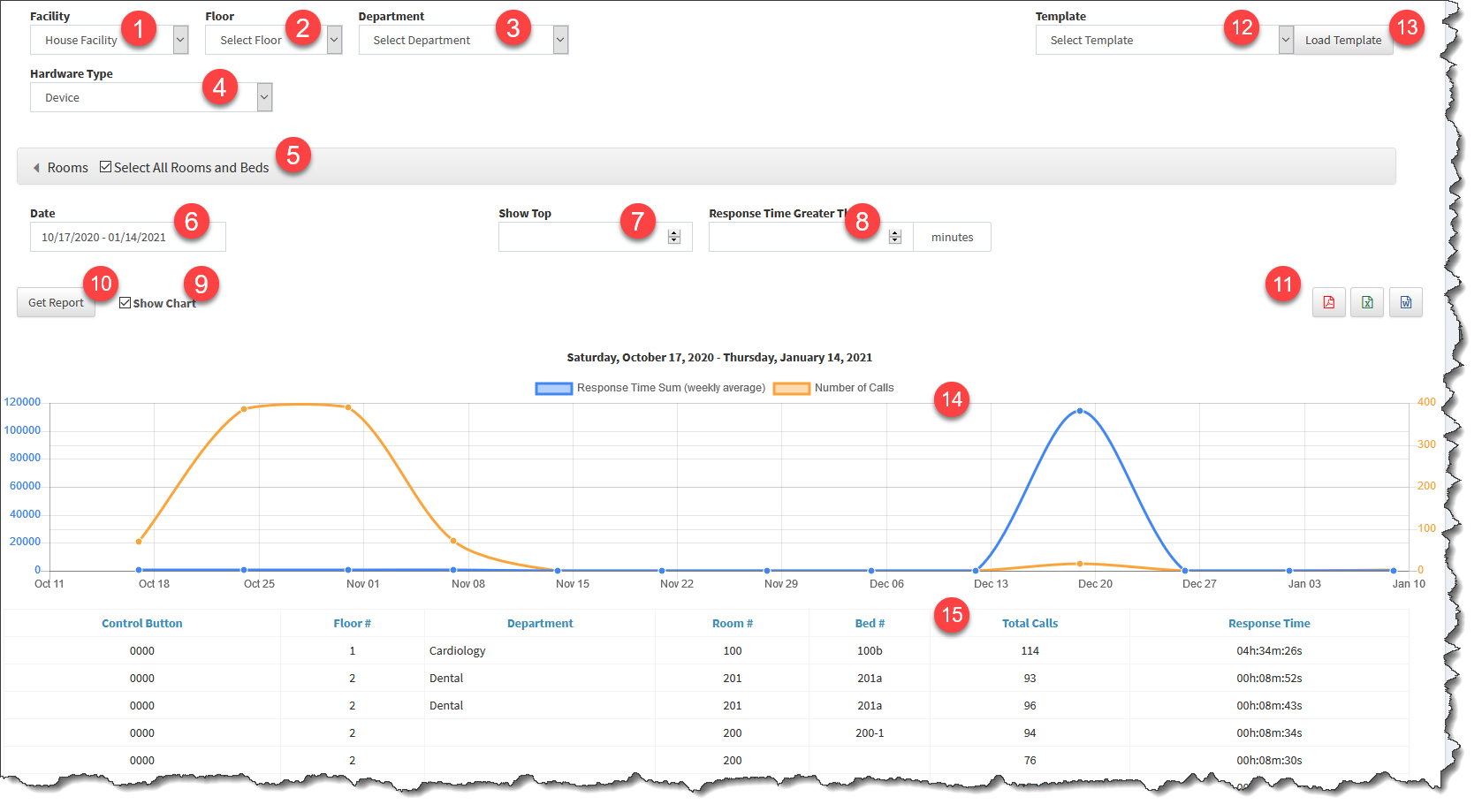The height and width of the screenshot is (812, 1482).
Task: Click response time 00h:08m:30s
Action: pos(1269,760)
